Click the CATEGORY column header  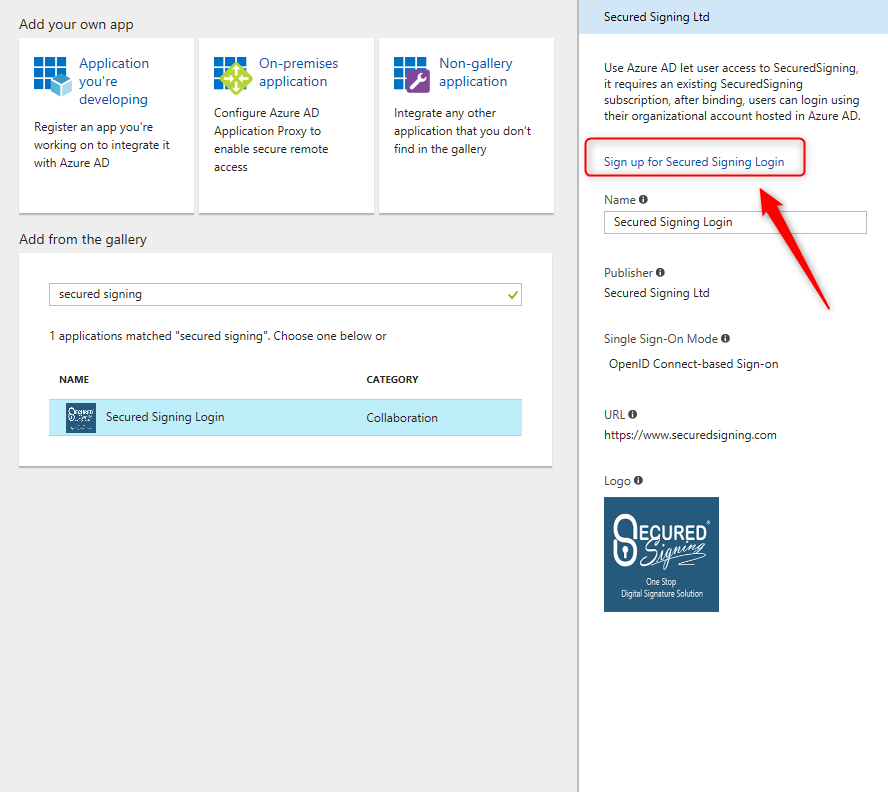coord(392,380)
